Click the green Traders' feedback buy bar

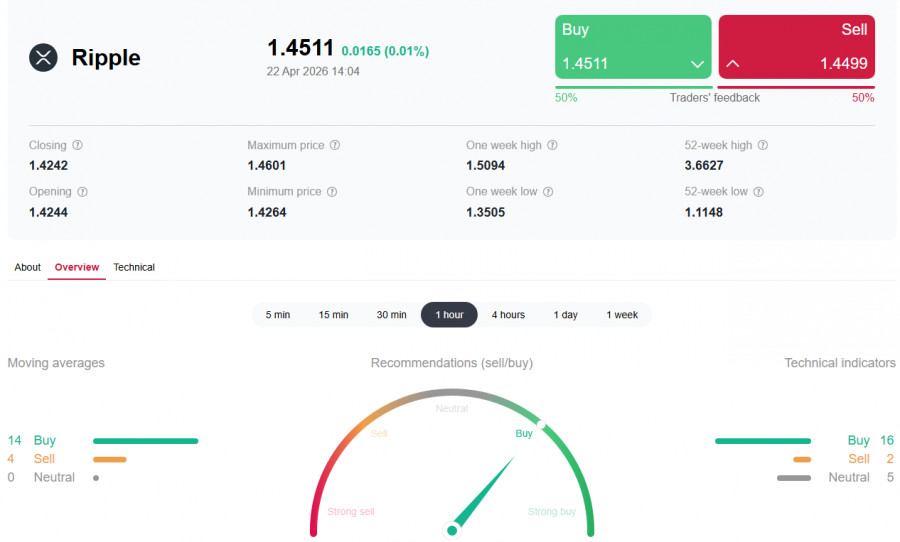coord(634,87)
